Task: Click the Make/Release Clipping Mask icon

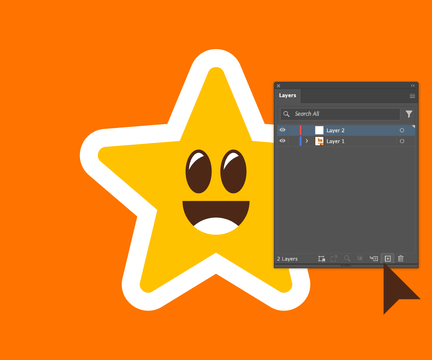Action: coord(360,259)
